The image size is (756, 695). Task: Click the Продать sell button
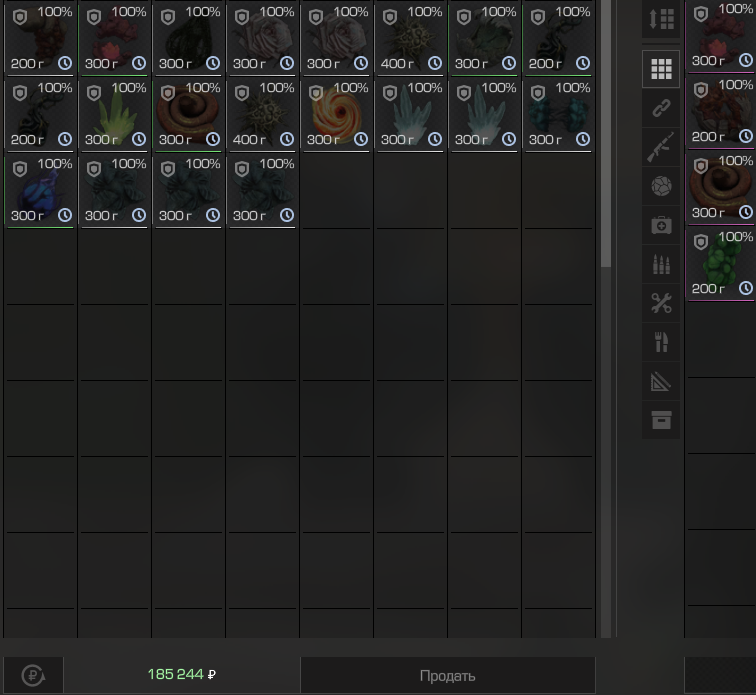pyautogui.click(x=448, y=675)
